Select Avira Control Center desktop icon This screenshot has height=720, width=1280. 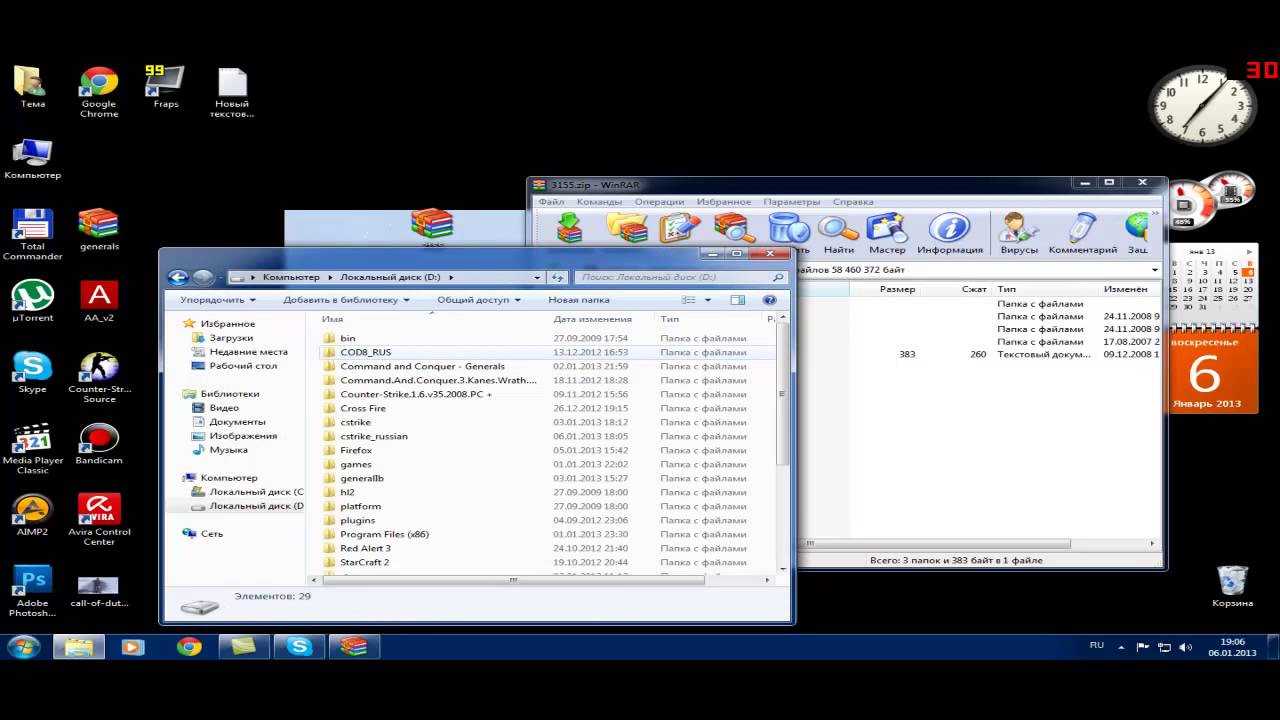coord(99,520)
